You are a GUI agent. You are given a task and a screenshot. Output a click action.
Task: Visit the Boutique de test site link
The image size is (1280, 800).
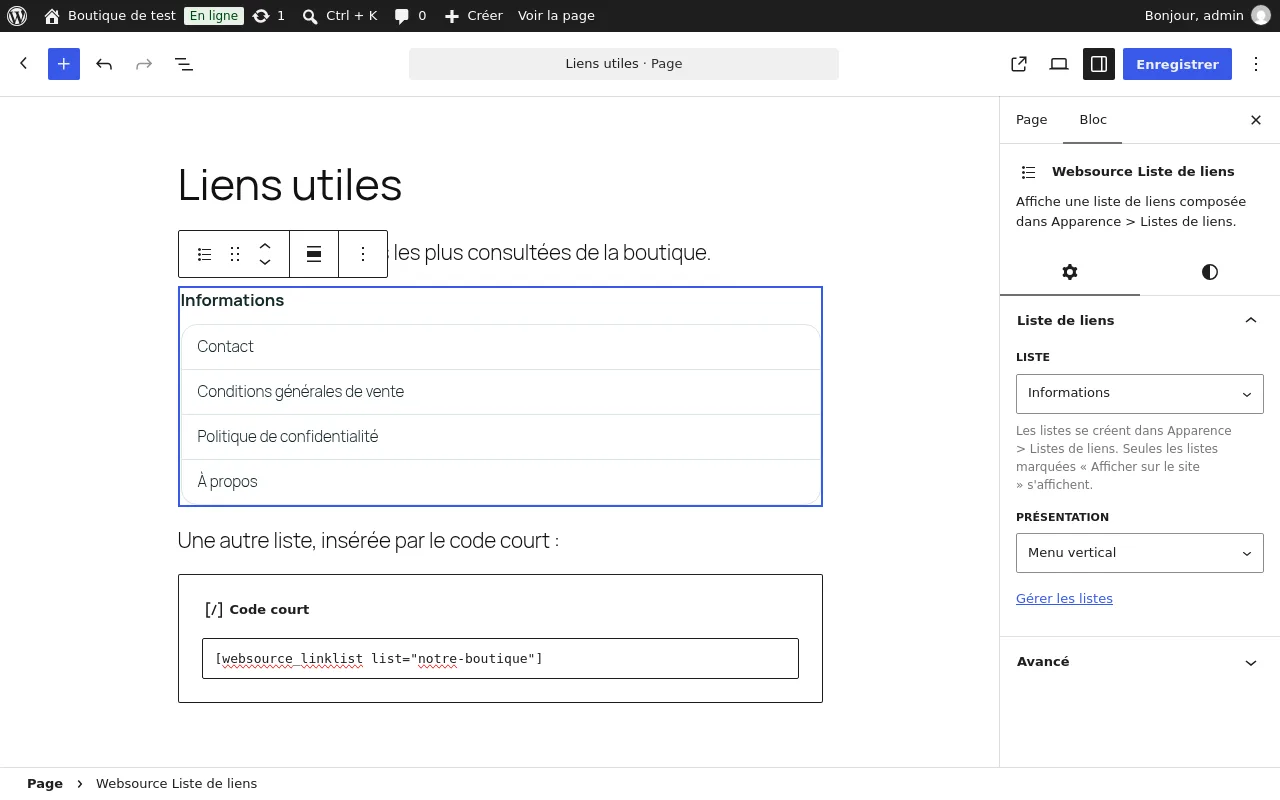click(110, 16)
